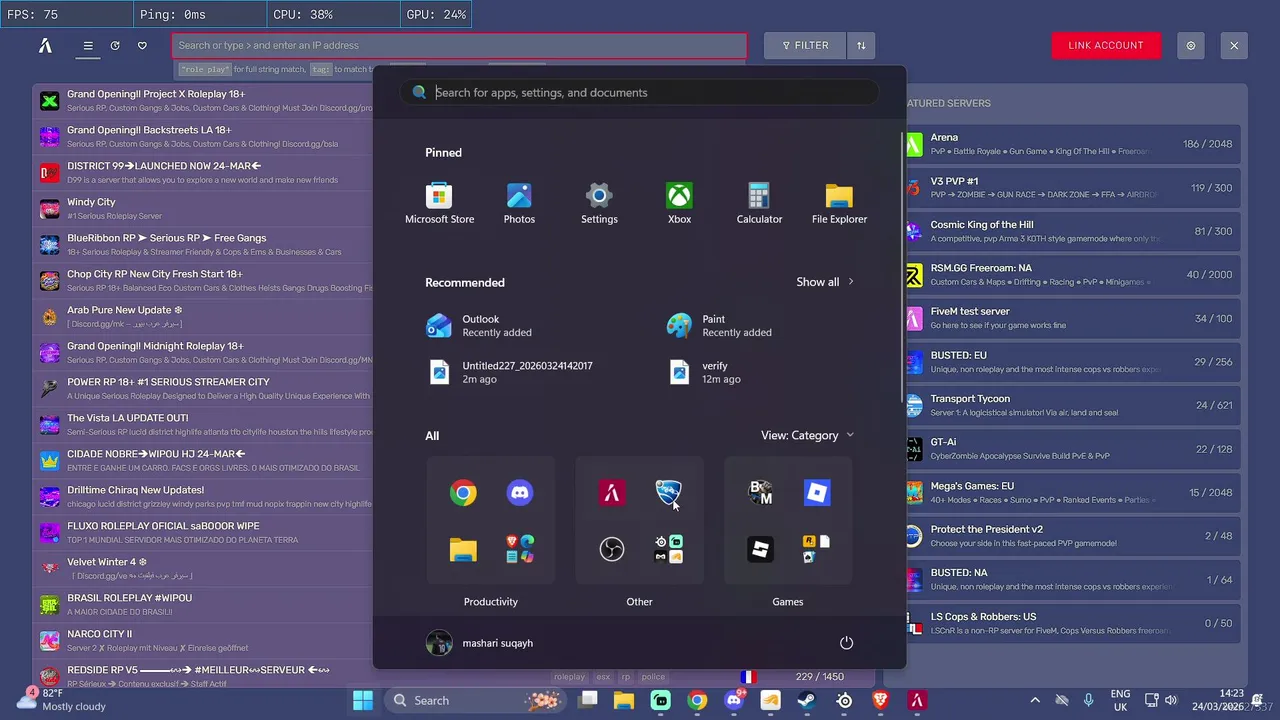Open Settings from the pinned apps
This screenshot has height=720, width=1280.
599,203
